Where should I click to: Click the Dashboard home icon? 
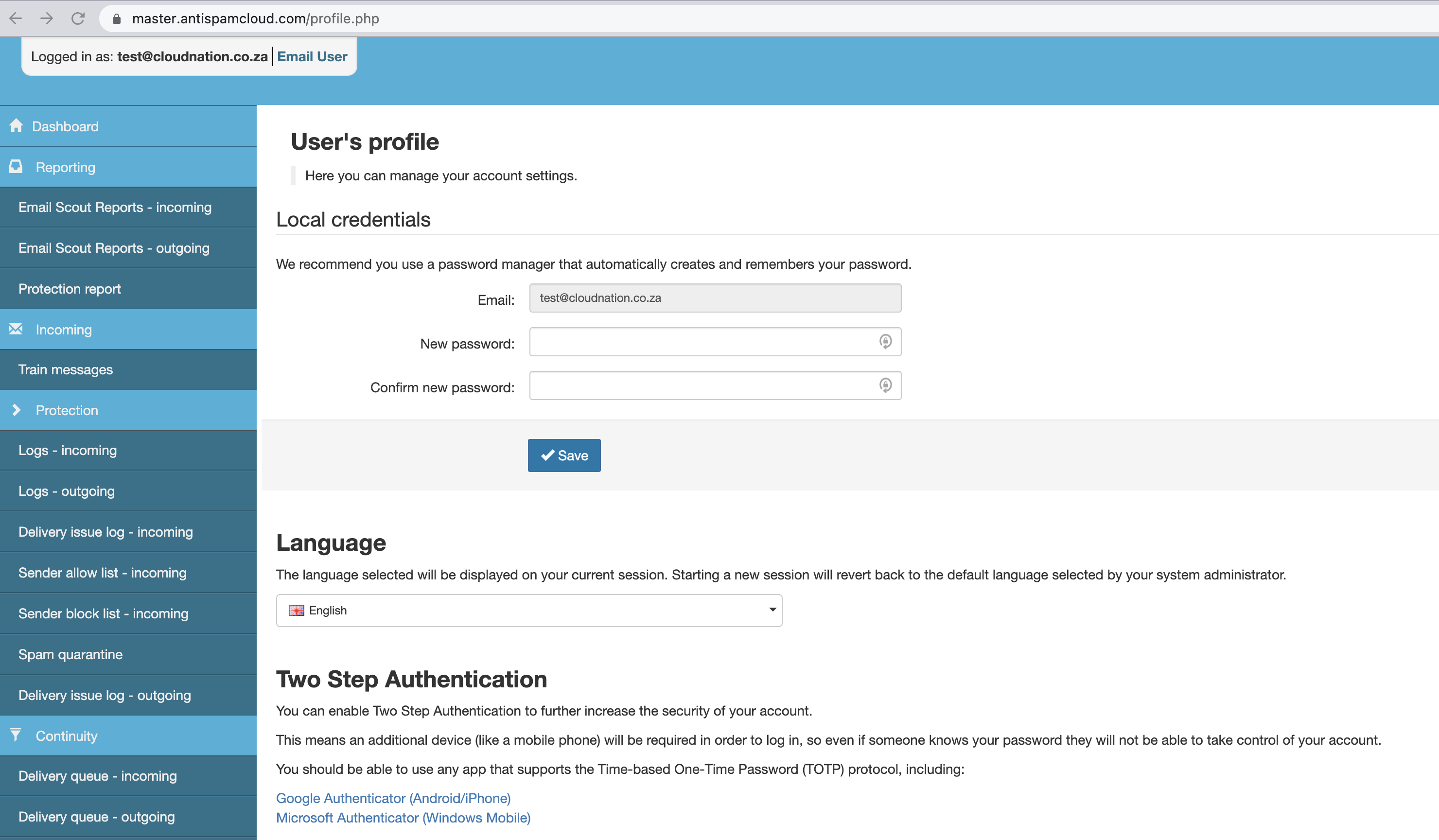(x=16, y=125)
